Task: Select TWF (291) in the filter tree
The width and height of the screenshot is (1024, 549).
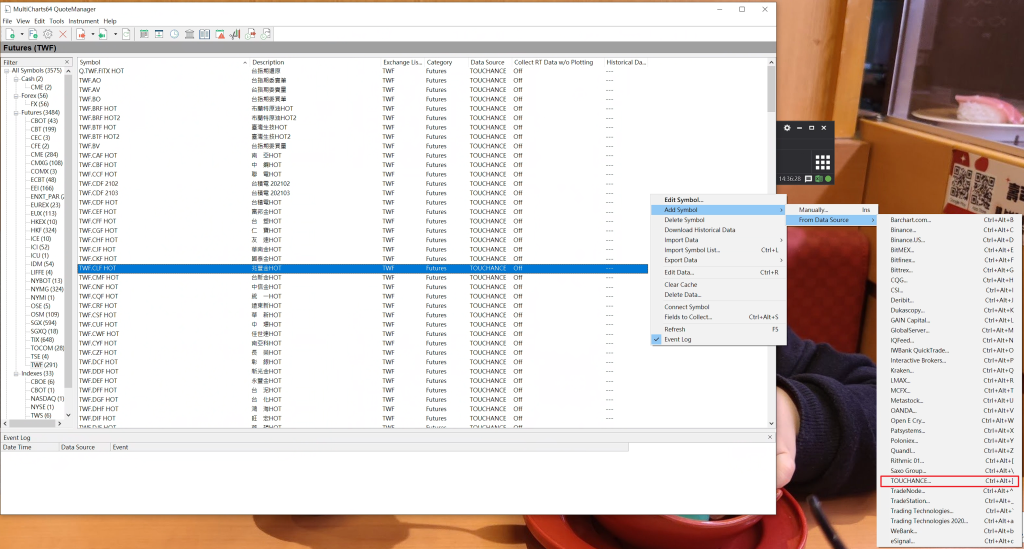Action: coord(44,365)
